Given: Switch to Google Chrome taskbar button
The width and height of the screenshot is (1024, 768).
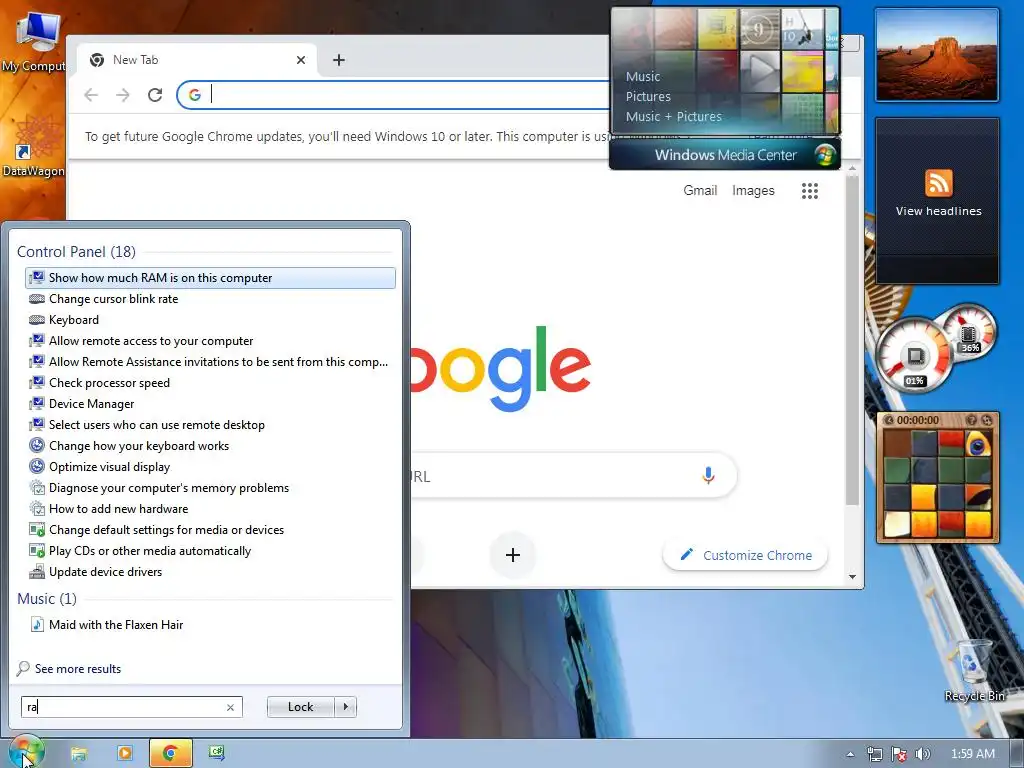Looking at the screenshot, I should pyautogui.click(x=170, y=754).
